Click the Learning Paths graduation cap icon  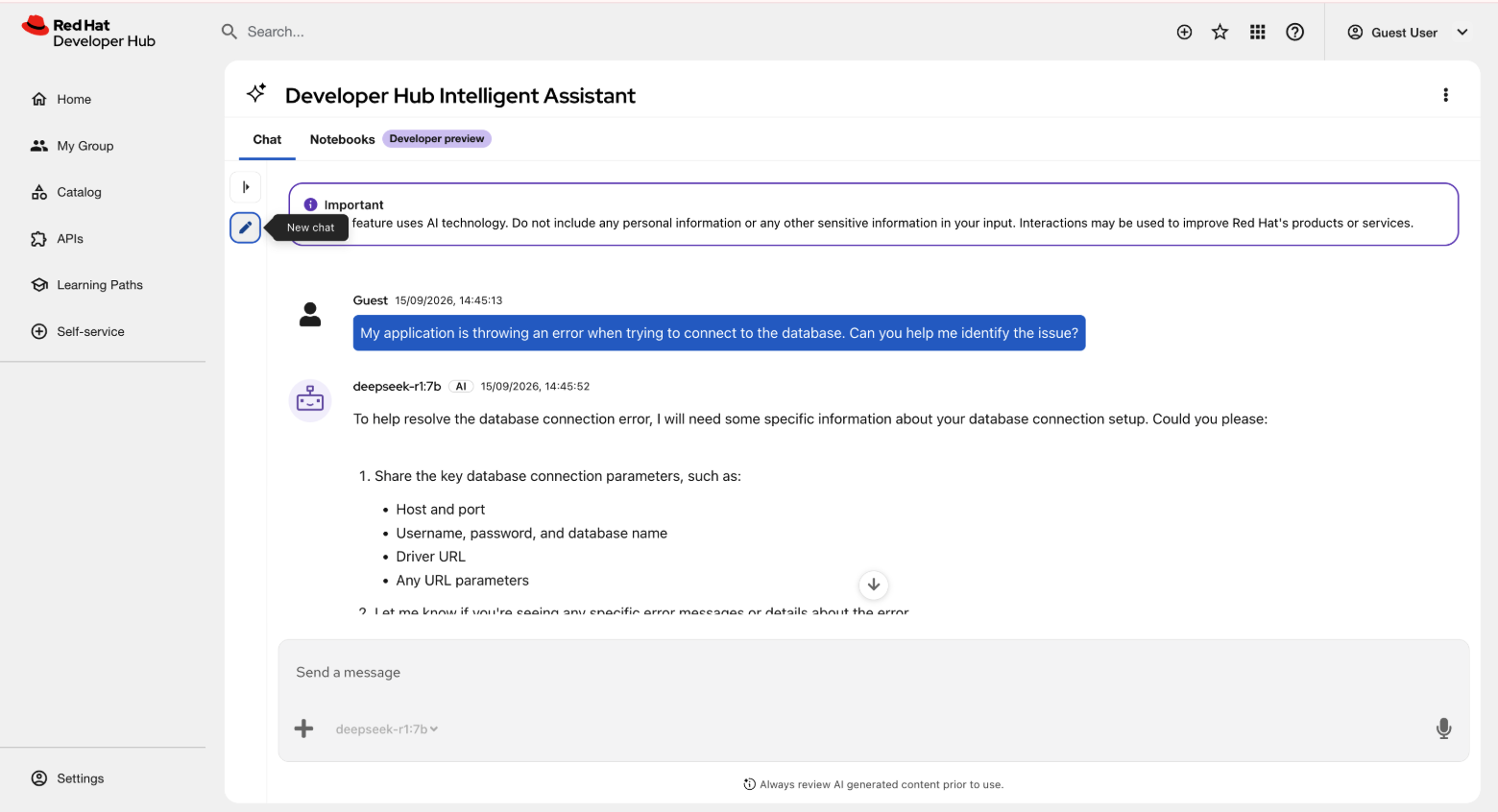[39, 285]
